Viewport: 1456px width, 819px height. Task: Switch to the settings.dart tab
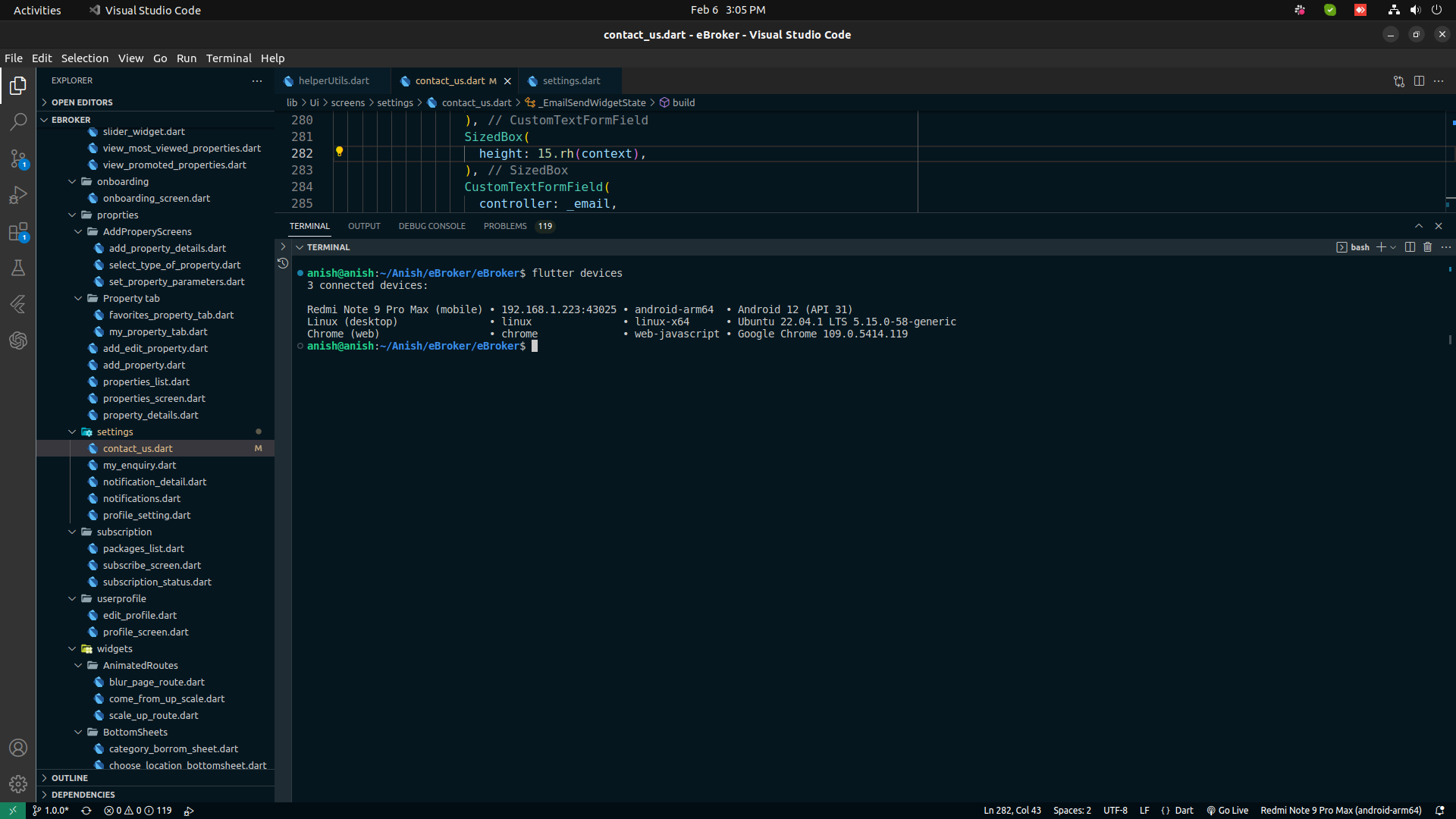tap(571, 81)
